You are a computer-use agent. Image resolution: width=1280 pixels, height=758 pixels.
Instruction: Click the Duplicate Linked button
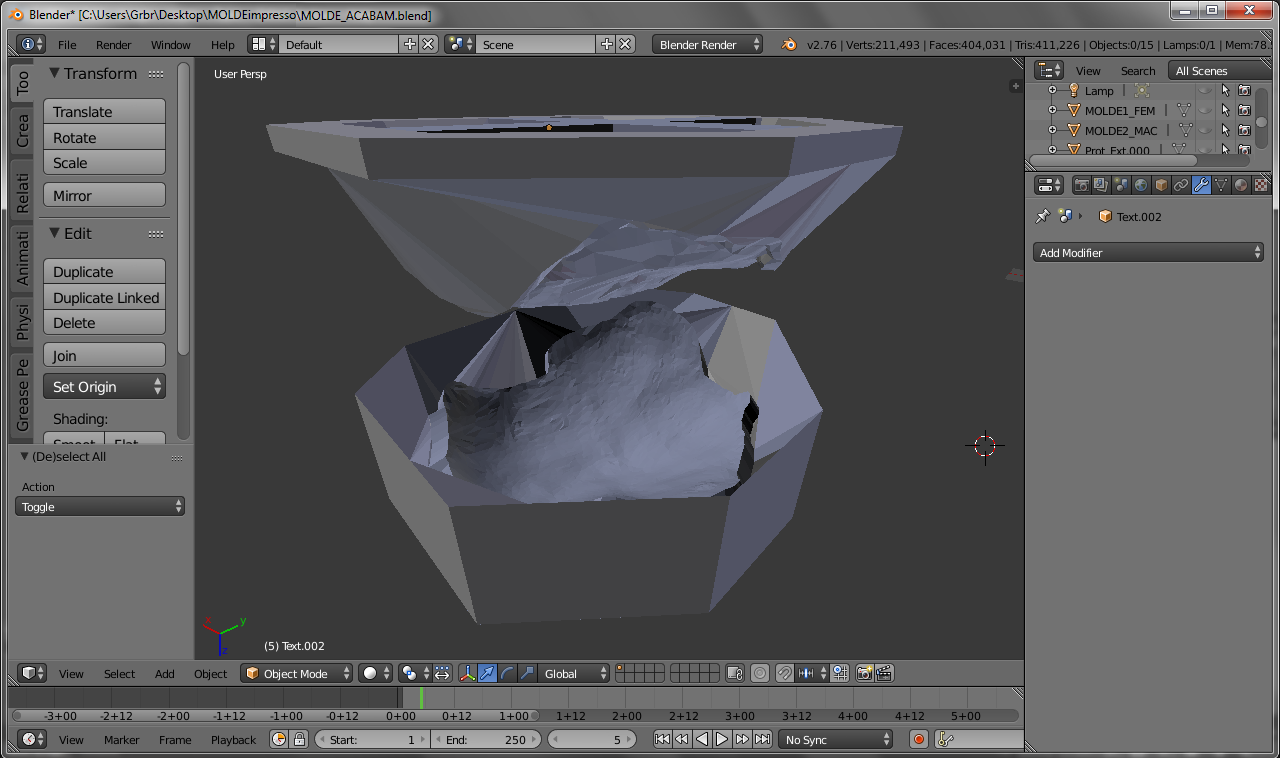coord(104,298)
